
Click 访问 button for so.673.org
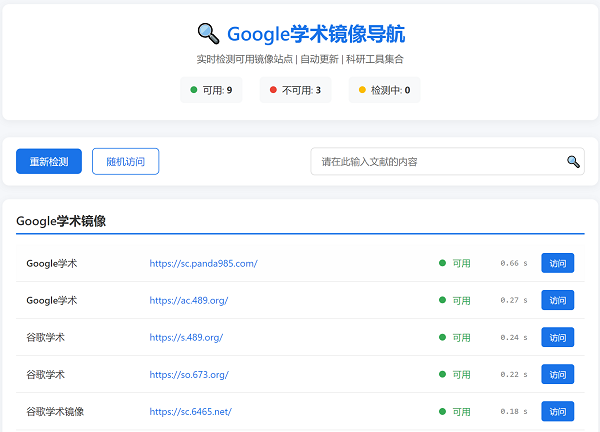tap(558, 374)
